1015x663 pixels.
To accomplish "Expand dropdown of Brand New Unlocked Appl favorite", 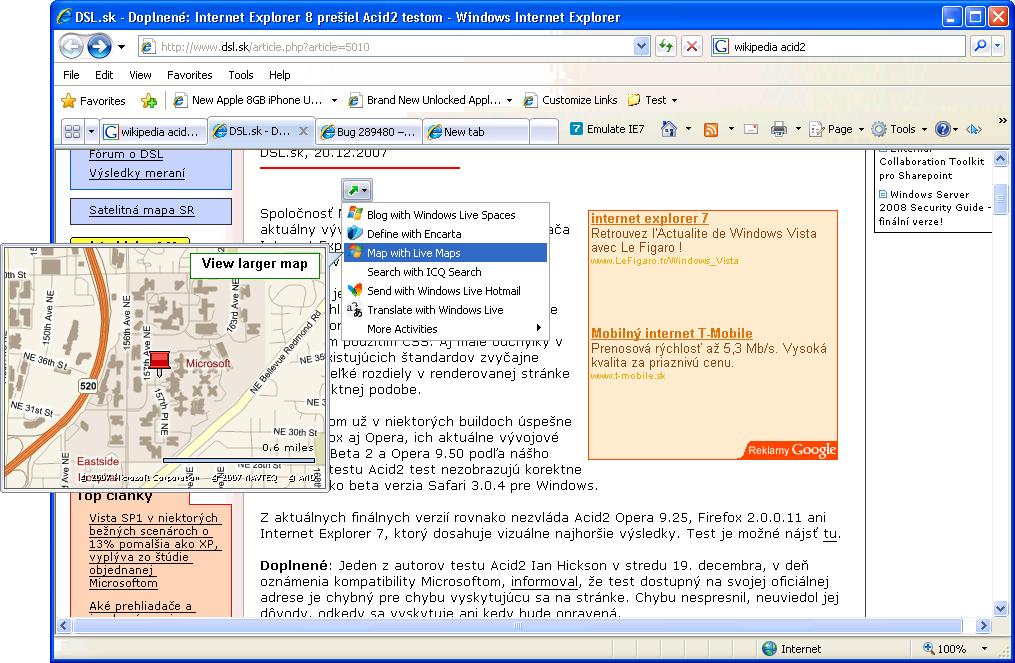I will click(509, 100).
